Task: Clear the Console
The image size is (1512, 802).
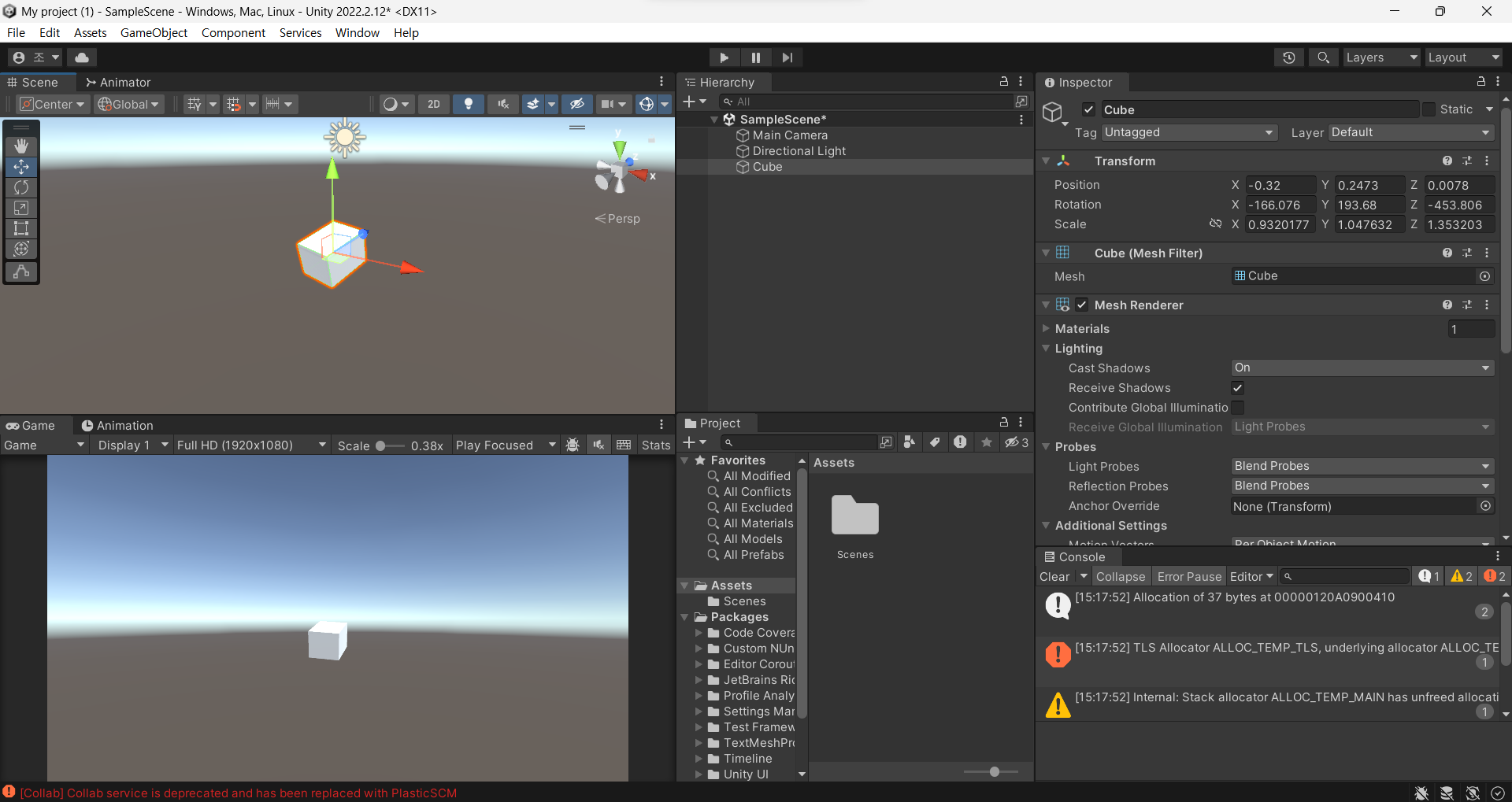Action: [x=1054, y=576]
